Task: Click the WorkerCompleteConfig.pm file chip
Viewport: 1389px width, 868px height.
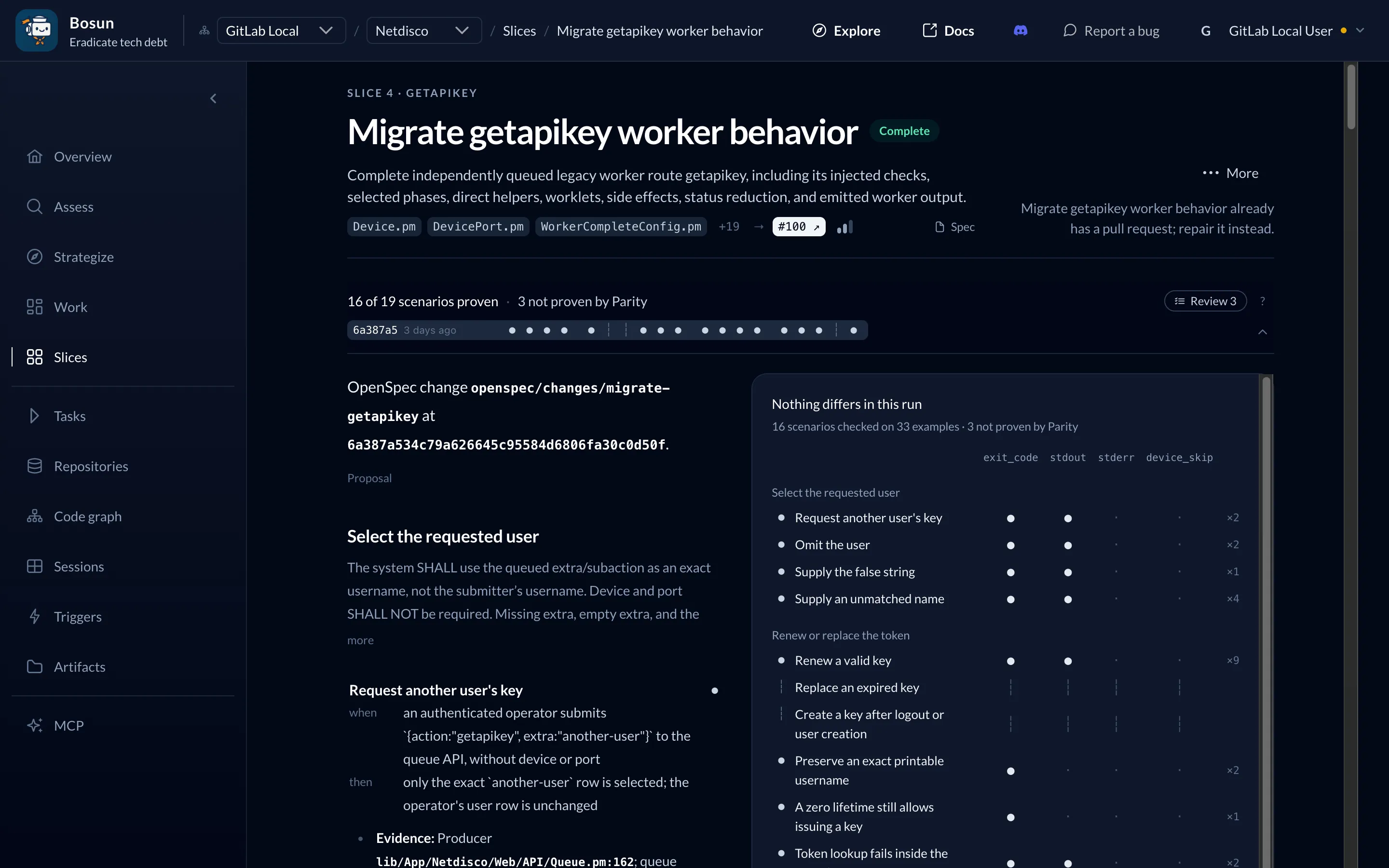Action: [x=621, y=227]
